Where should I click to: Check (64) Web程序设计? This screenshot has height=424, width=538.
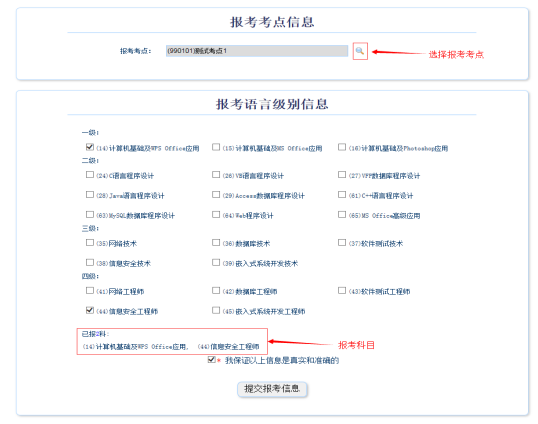[x=216, y=214]
